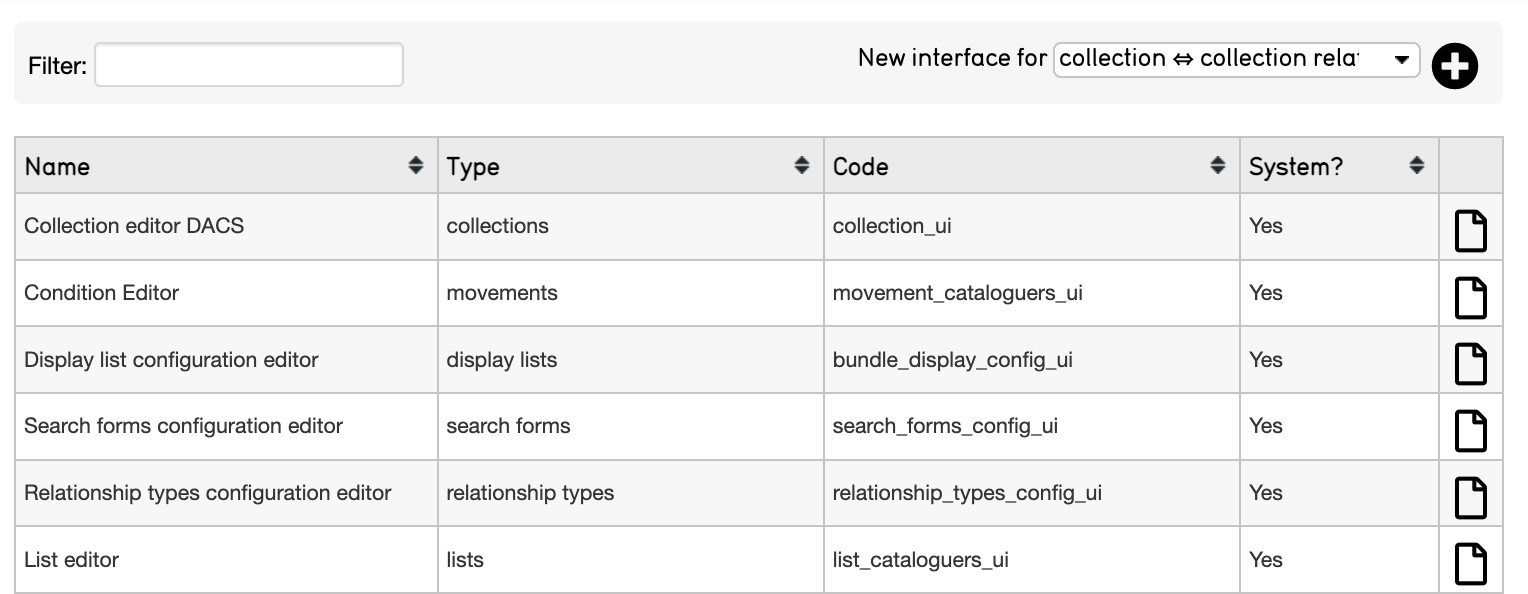Sort table using Type column arrows
This screenshot has height=594, width=1528.
(801, 166)
